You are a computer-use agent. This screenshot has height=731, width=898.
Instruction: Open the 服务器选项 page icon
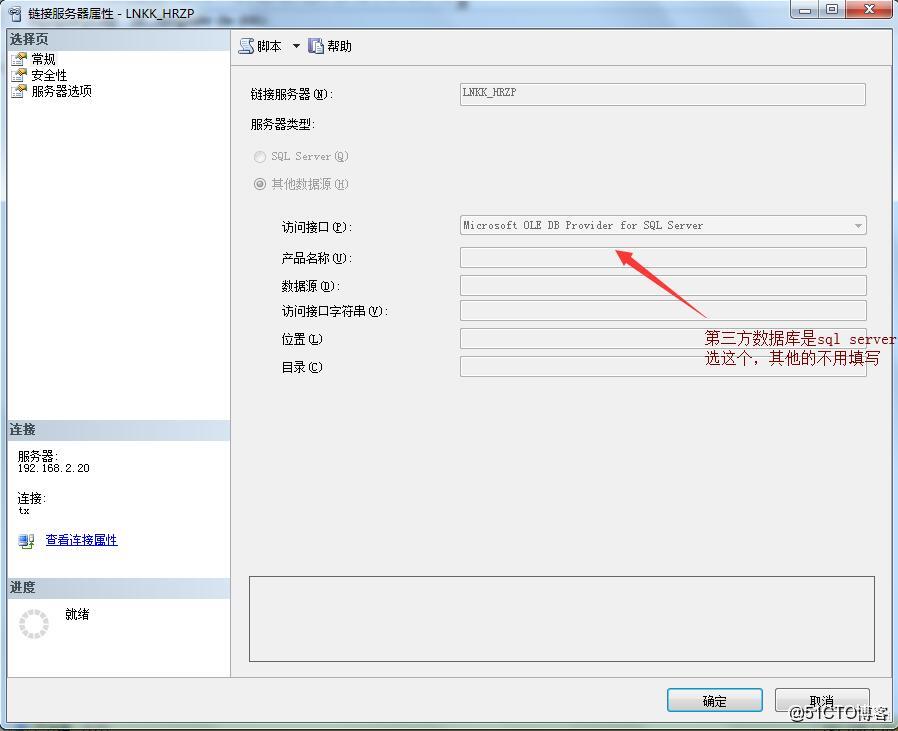(x=19, y=91)
